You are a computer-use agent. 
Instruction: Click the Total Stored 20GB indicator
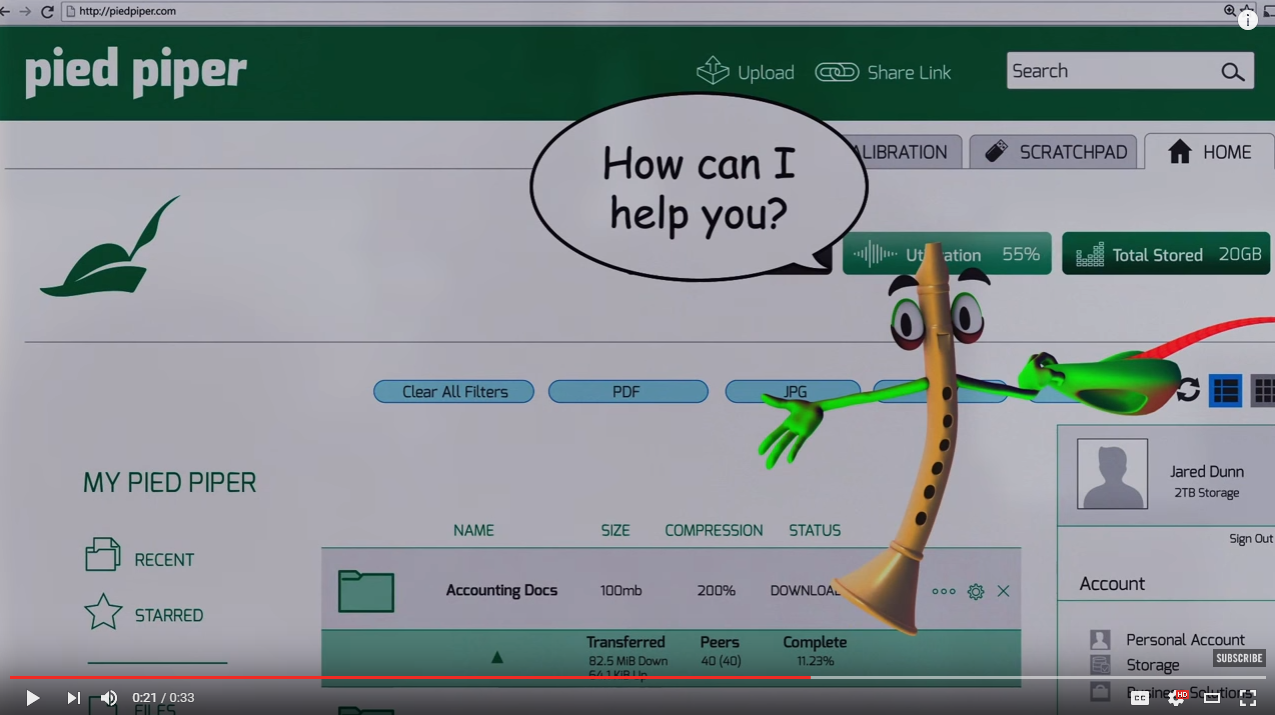[x=1166, y=254]
